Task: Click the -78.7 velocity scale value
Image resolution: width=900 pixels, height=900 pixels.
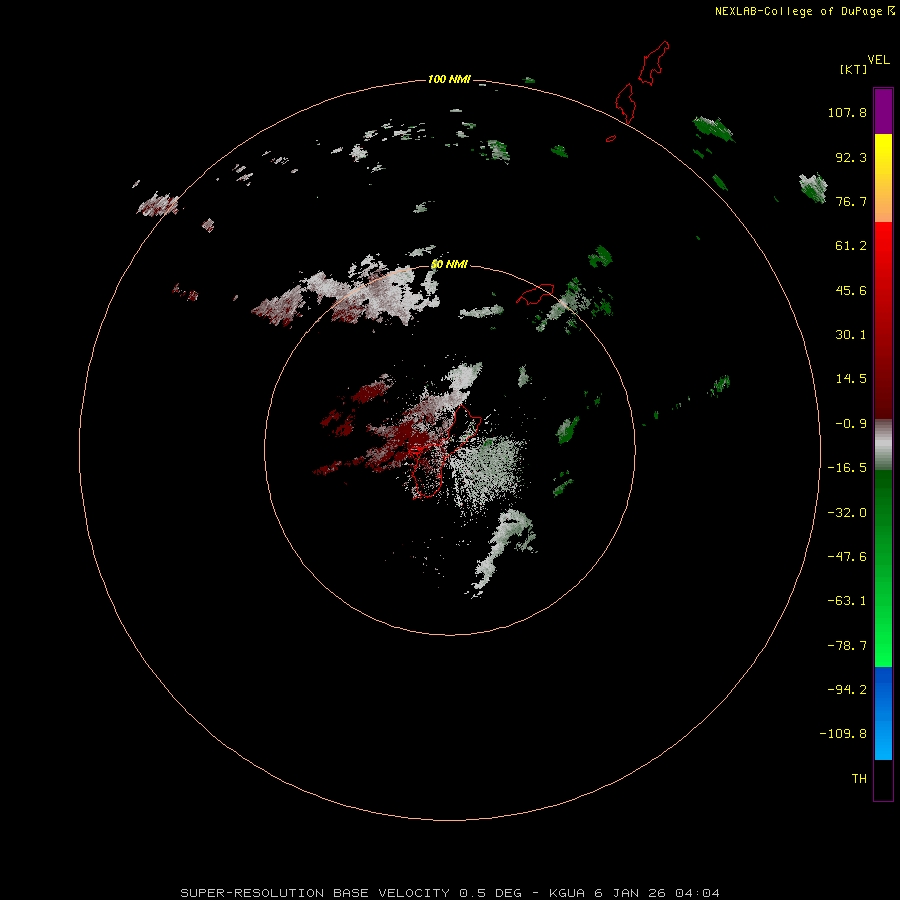Action: (847, 646)
